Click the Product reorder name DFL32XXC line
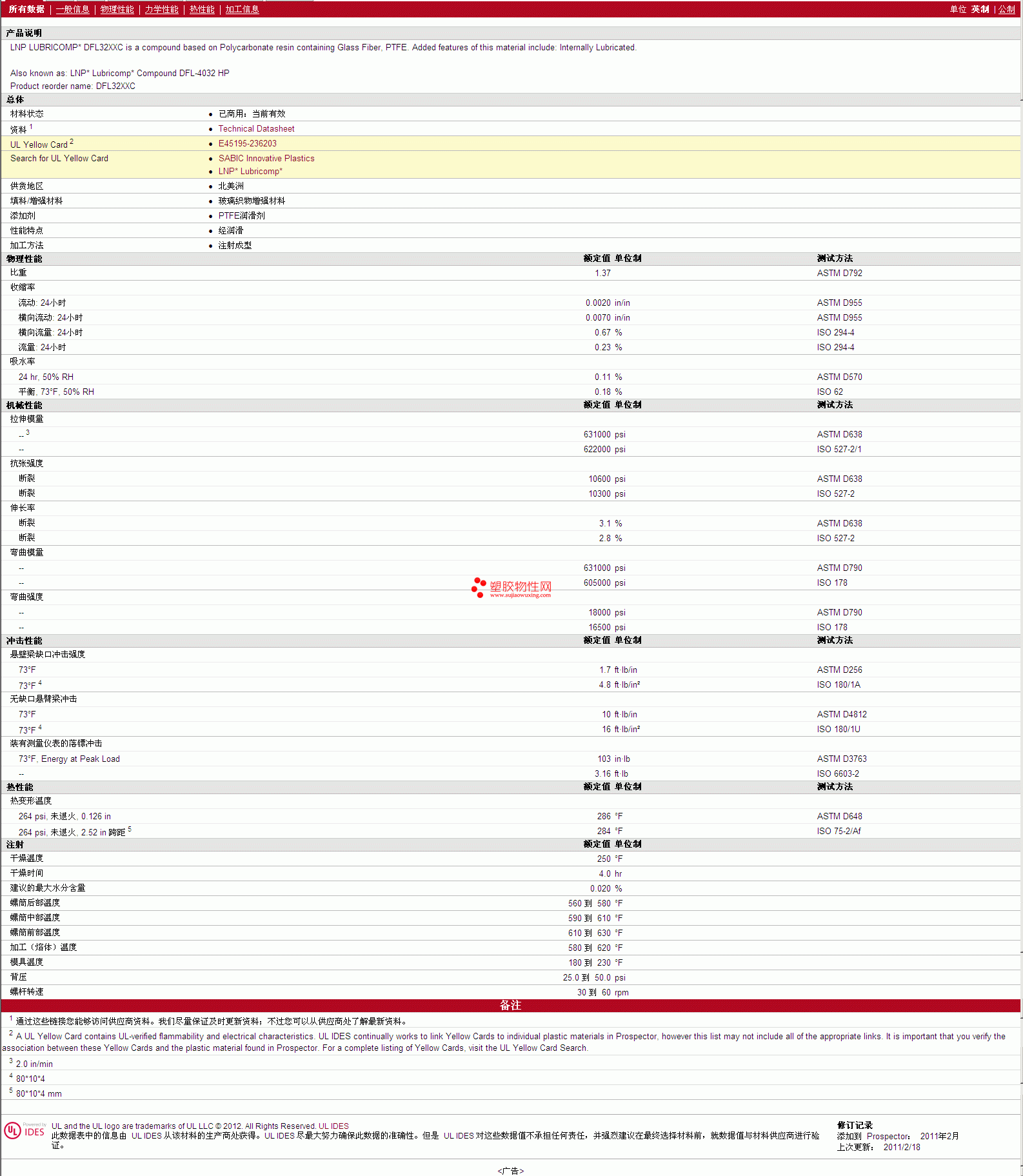This screenshot has width=1023, height=1176. coord(72,86)
